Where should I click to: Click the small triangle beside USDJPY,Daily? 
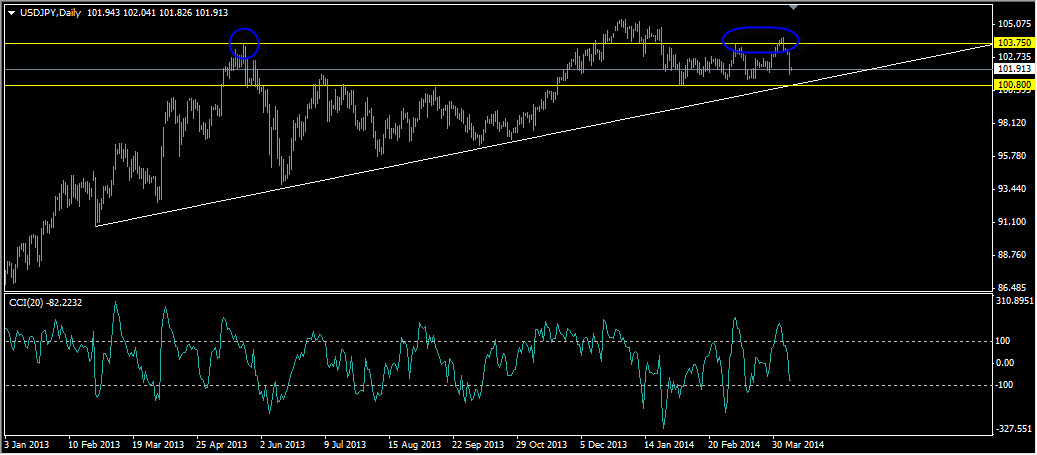11,13
